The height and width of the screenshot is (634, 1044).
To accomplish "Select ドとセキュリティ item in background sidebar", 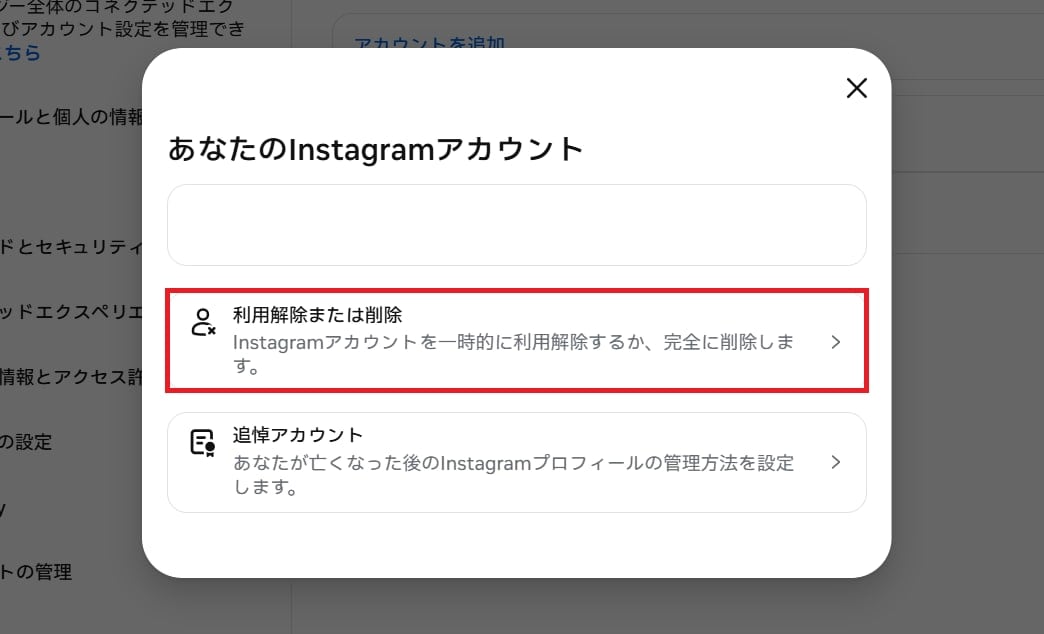I will pos(71,247).
